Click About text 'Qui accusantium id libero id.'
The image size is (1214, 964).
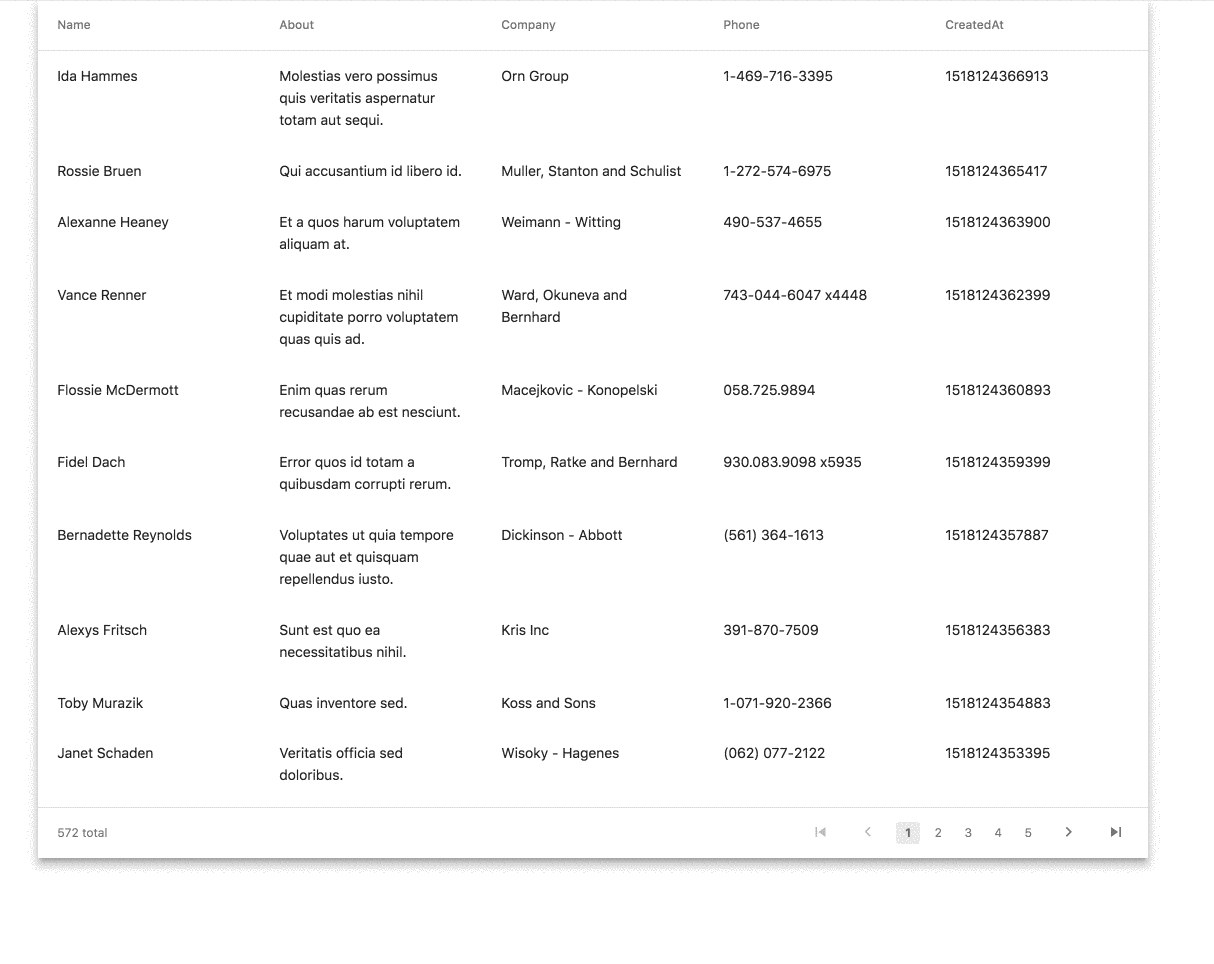click(370, 171)
